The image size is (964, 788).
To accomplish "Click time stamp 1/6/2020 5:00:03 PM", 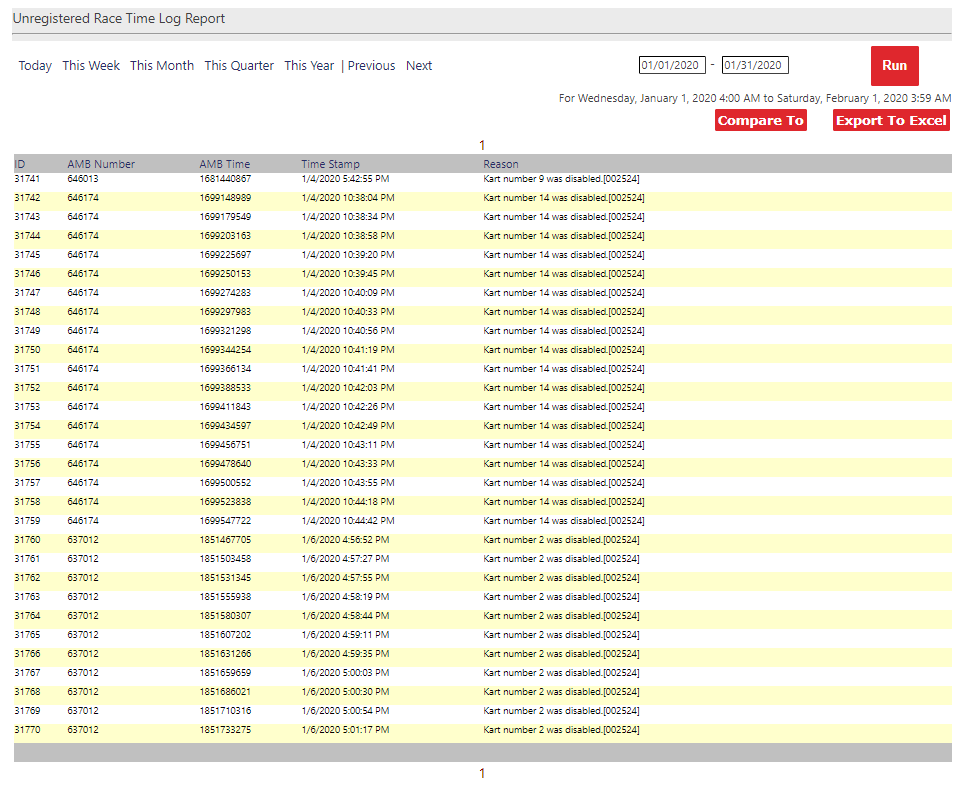I will coord(346,674).
